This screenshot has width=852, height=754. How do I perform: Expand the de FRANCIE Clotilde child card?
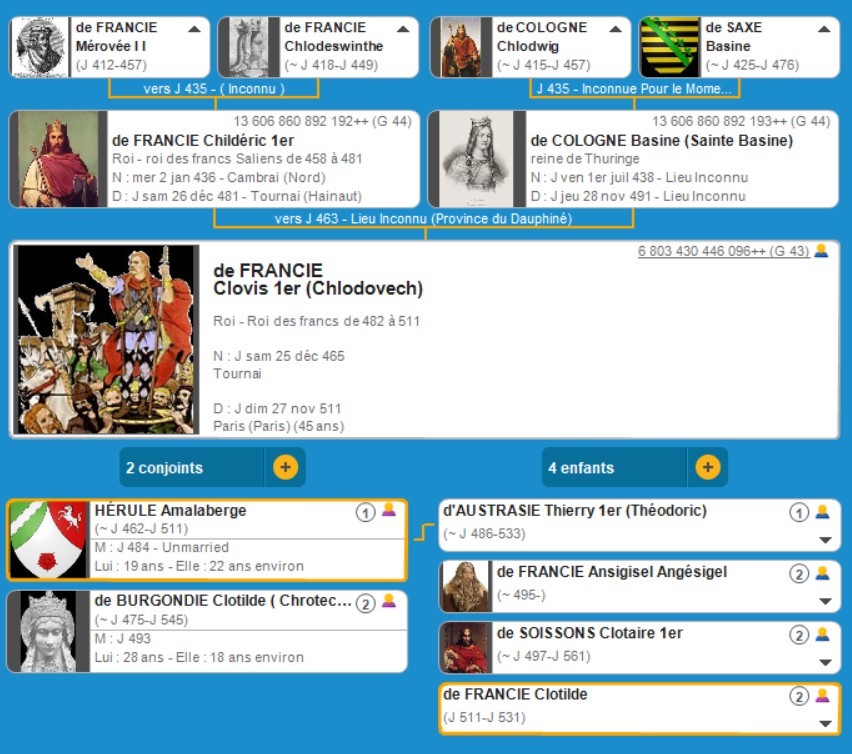pyautogui.click(x=825, y=723)
